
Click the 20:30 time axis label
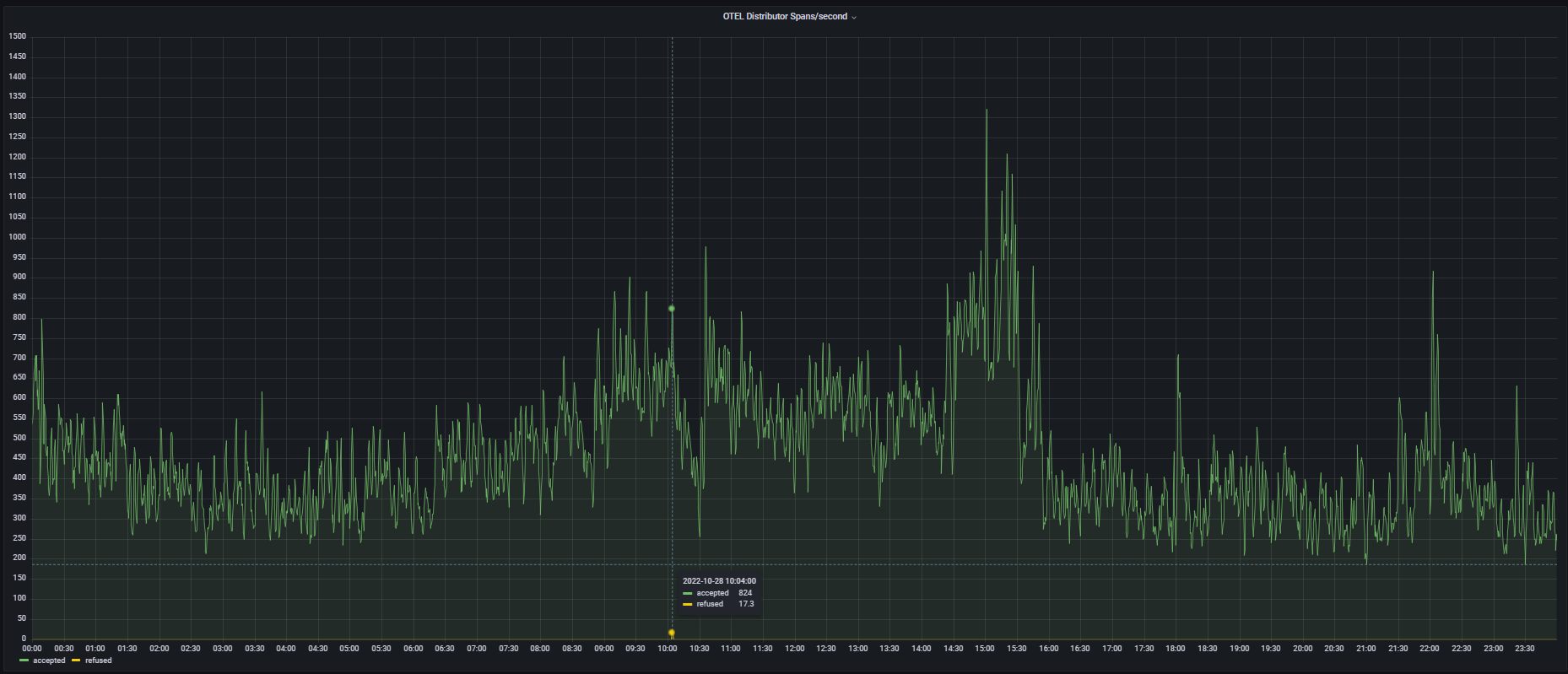point(1334,649)
